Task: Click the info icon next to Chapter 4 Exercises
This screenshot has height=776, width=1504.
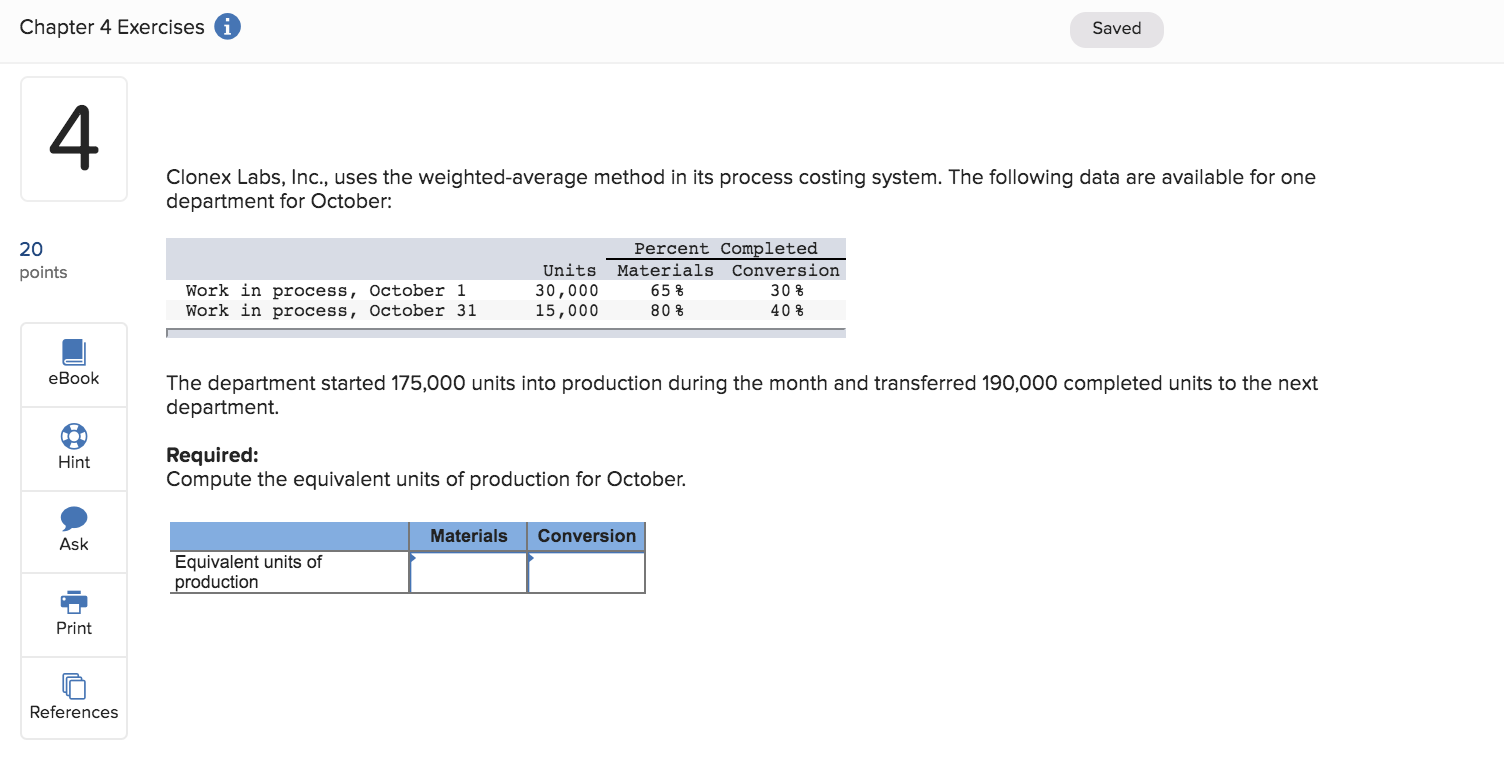Action: point(227,28)
